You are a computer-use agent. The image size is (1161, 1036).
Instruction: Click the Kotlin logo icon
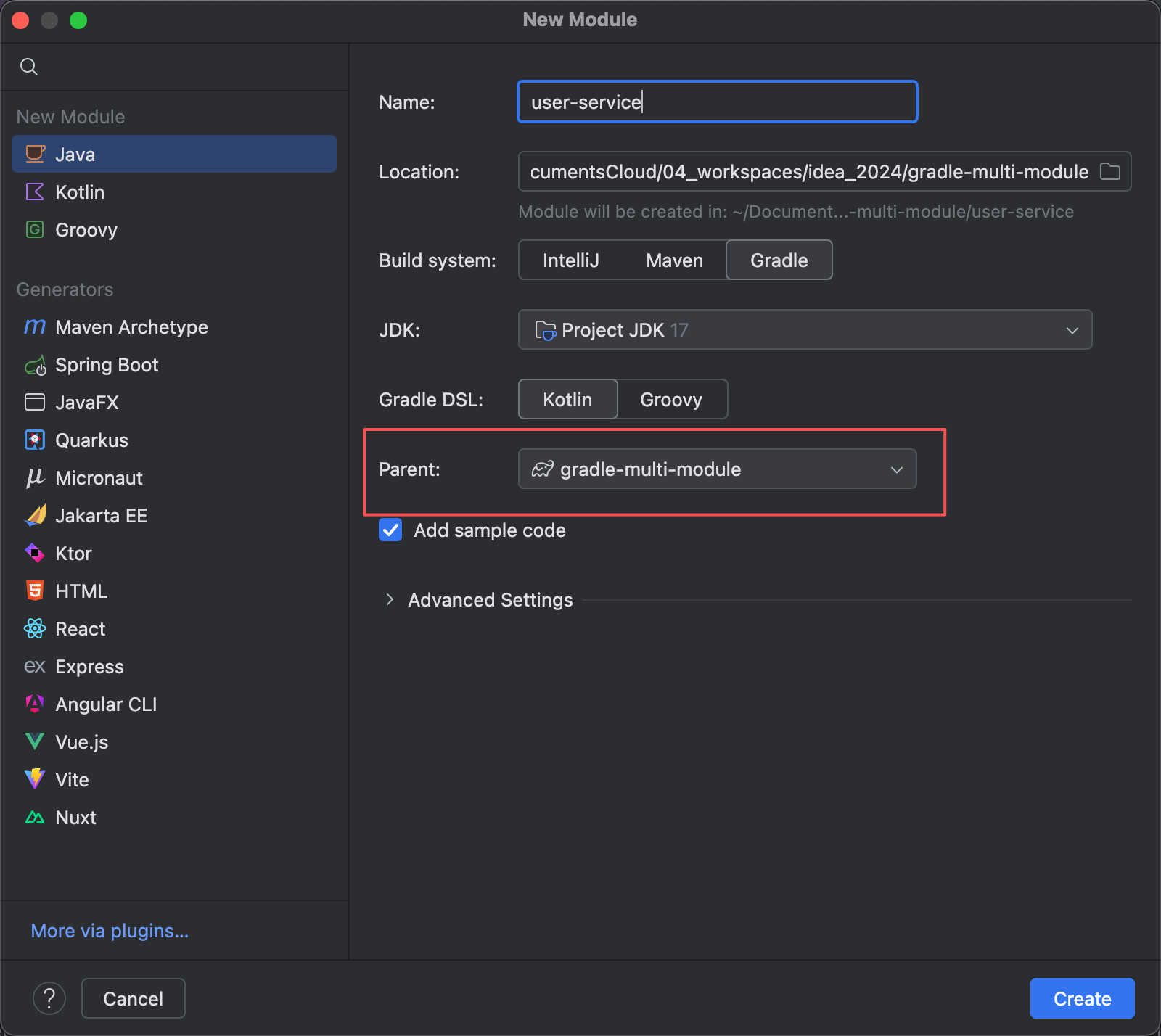tap(35, 192)
